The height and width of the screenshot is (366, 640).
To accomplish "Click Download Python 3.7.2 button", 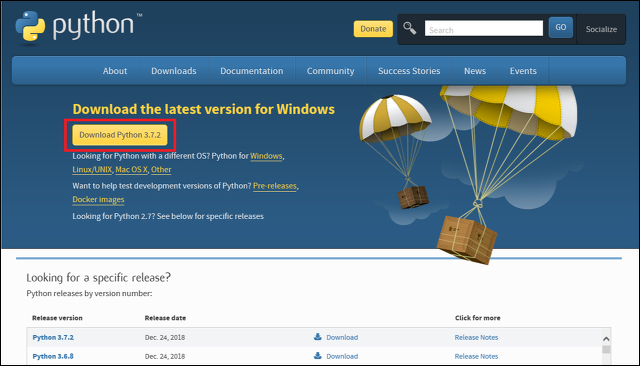I will point(120,135).
